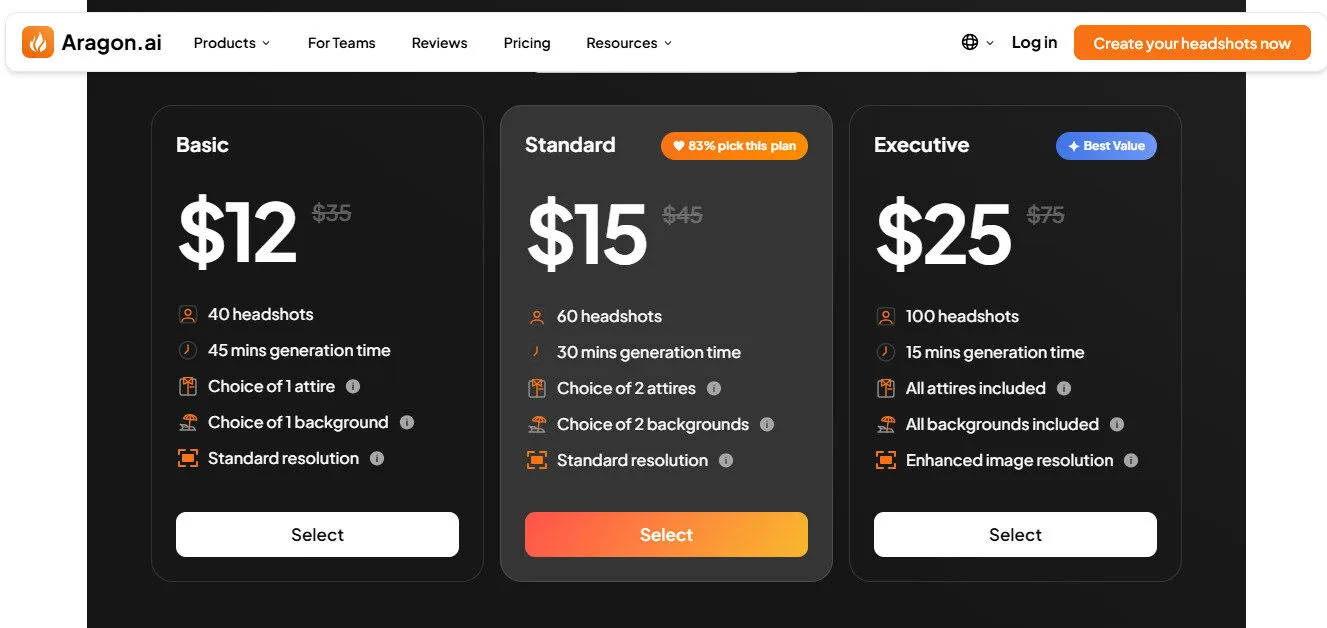Click the 83% pick this plan badge
The height and width of the screenshot is (628, 1327).
(734, 146)
